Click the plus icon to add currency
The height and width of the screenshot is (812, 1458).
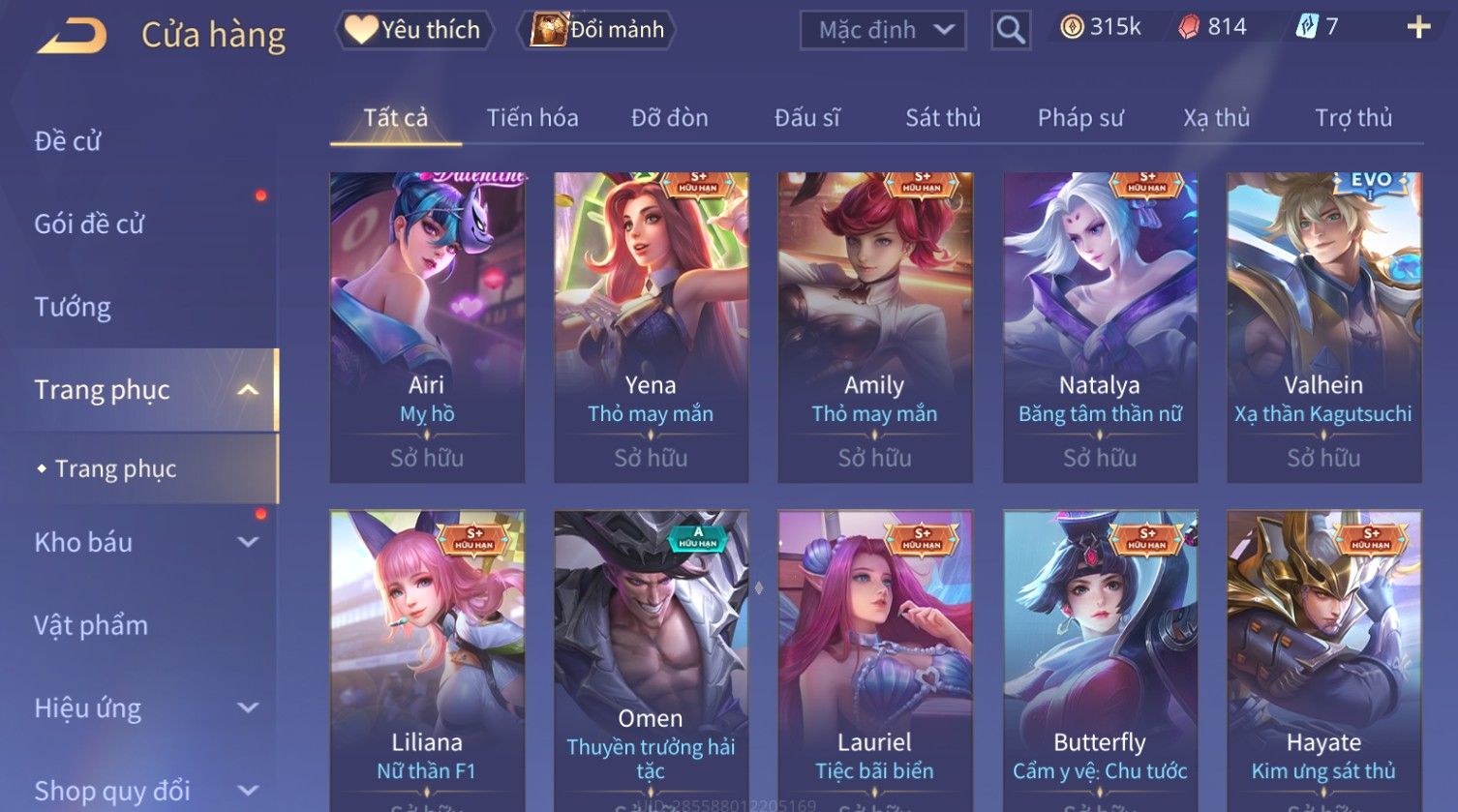click(1418, 27)
